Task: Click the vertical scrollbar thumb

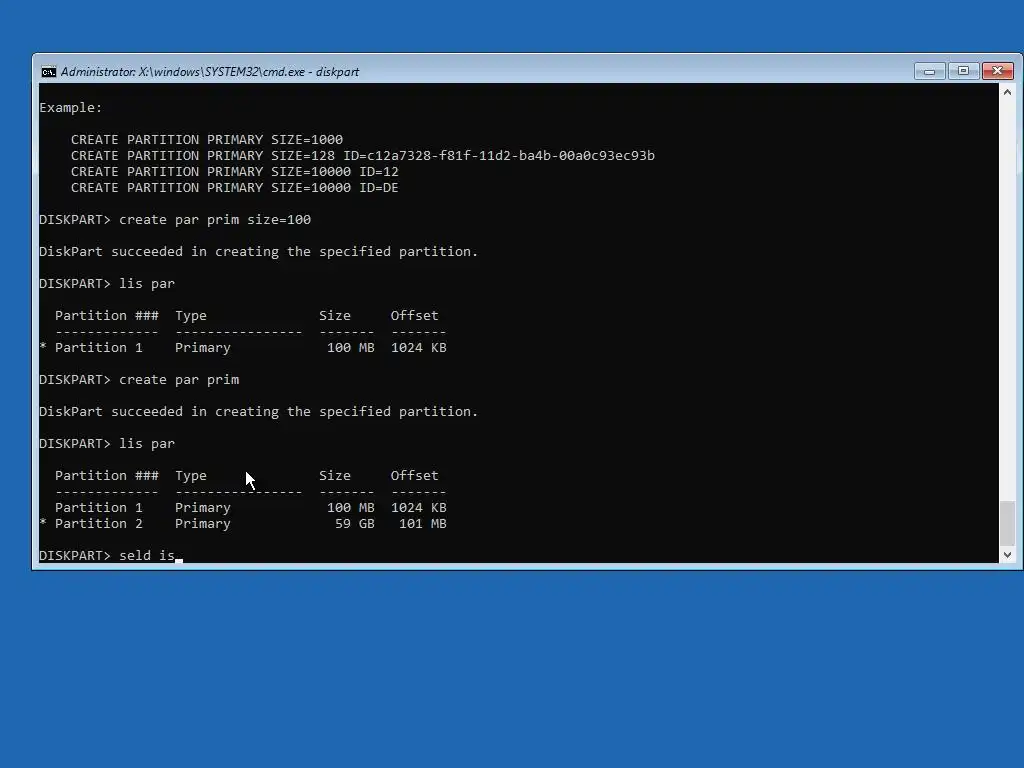Action: tap(1007, 522)
